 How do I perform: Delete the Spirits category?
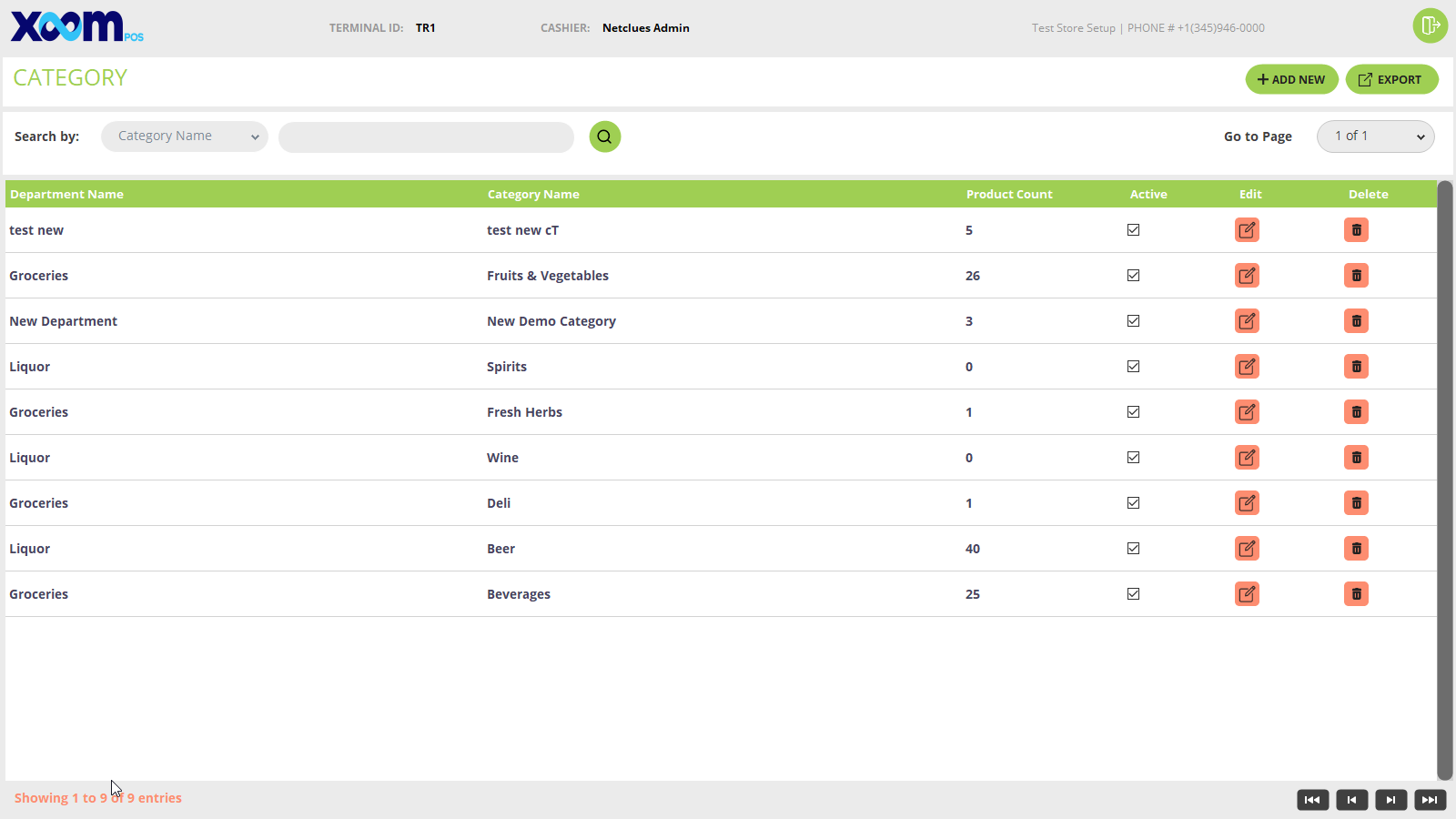coord(1356,367)
